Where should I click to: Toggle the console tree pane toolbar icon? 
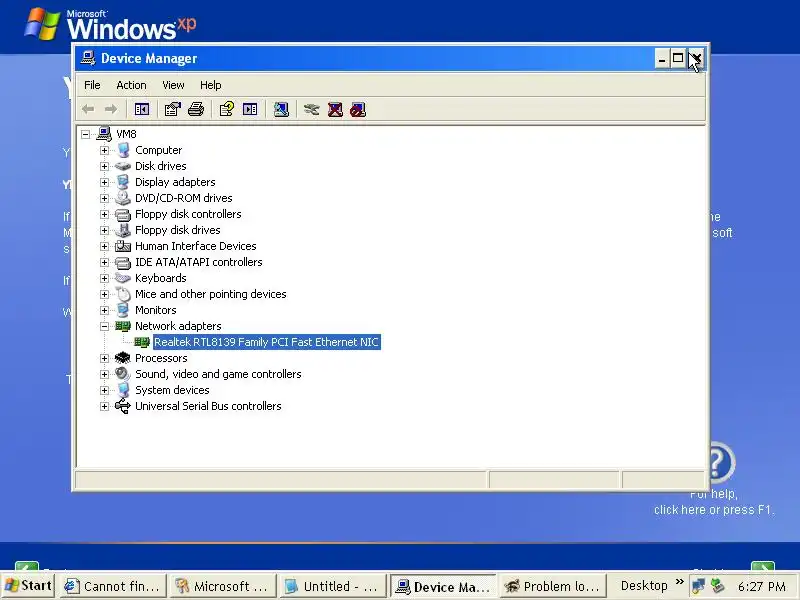(142, 109)
